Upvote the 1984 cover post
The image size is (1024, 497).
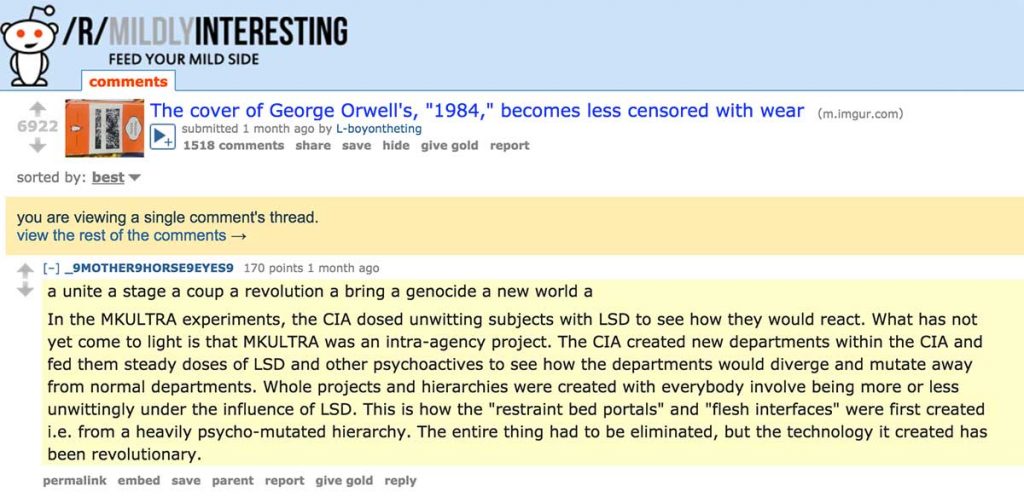pyautogui.click(x=38, y=108)
